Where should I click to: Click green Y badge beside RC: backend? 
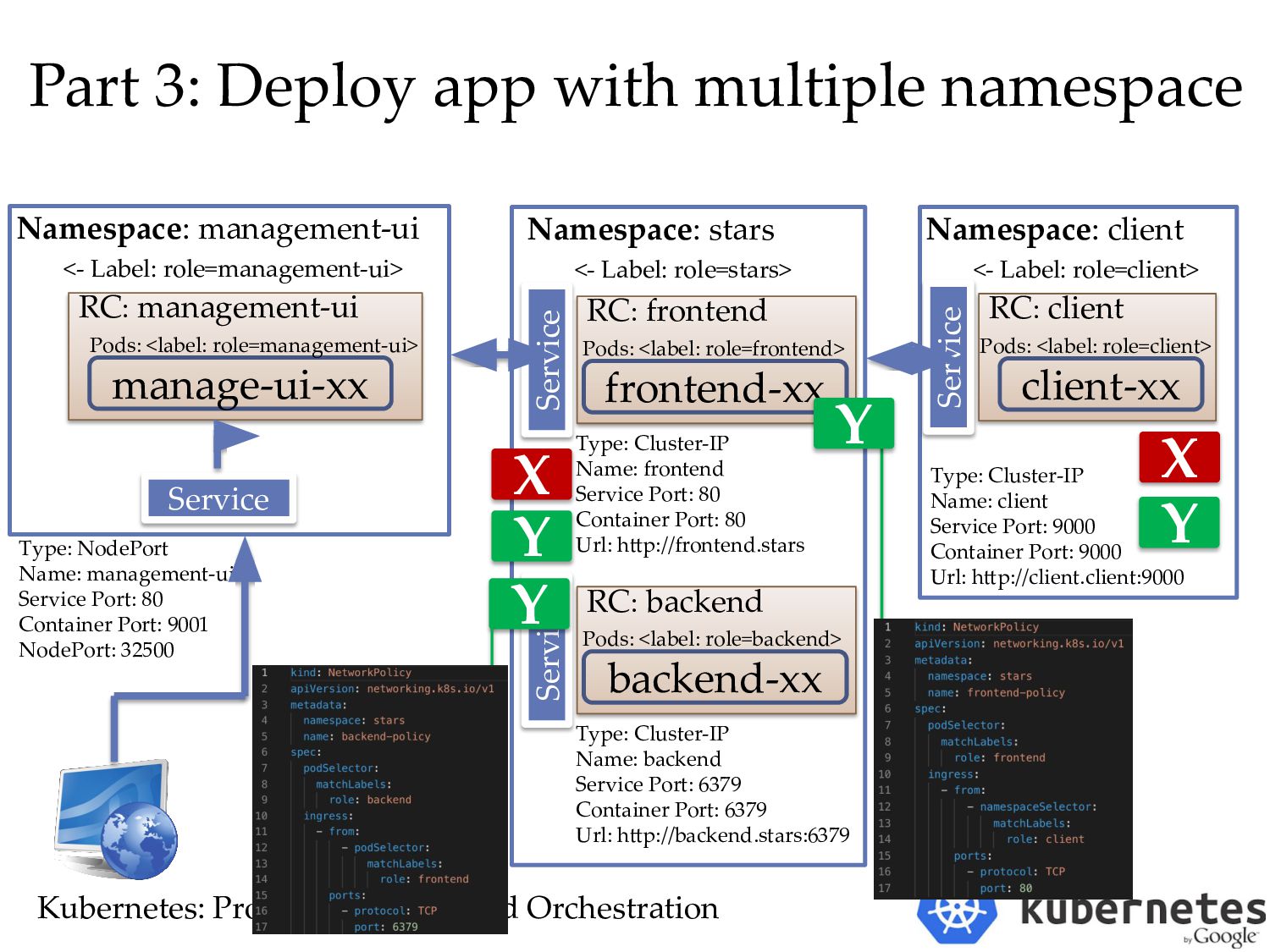click(529, 603)
